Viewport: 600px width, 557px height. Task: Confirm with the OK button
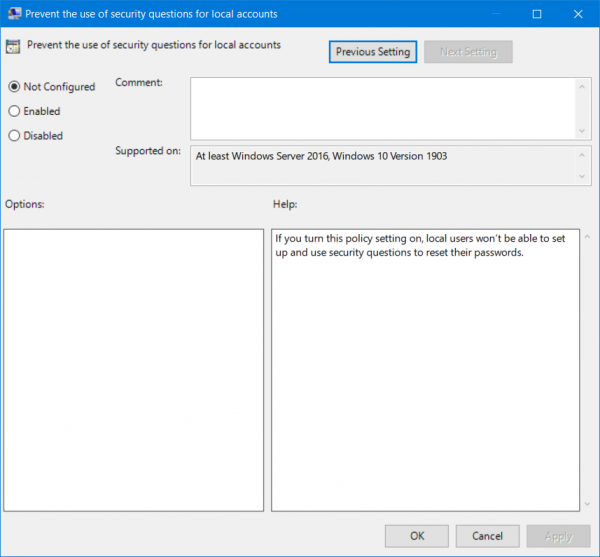[x=417, y=536]
